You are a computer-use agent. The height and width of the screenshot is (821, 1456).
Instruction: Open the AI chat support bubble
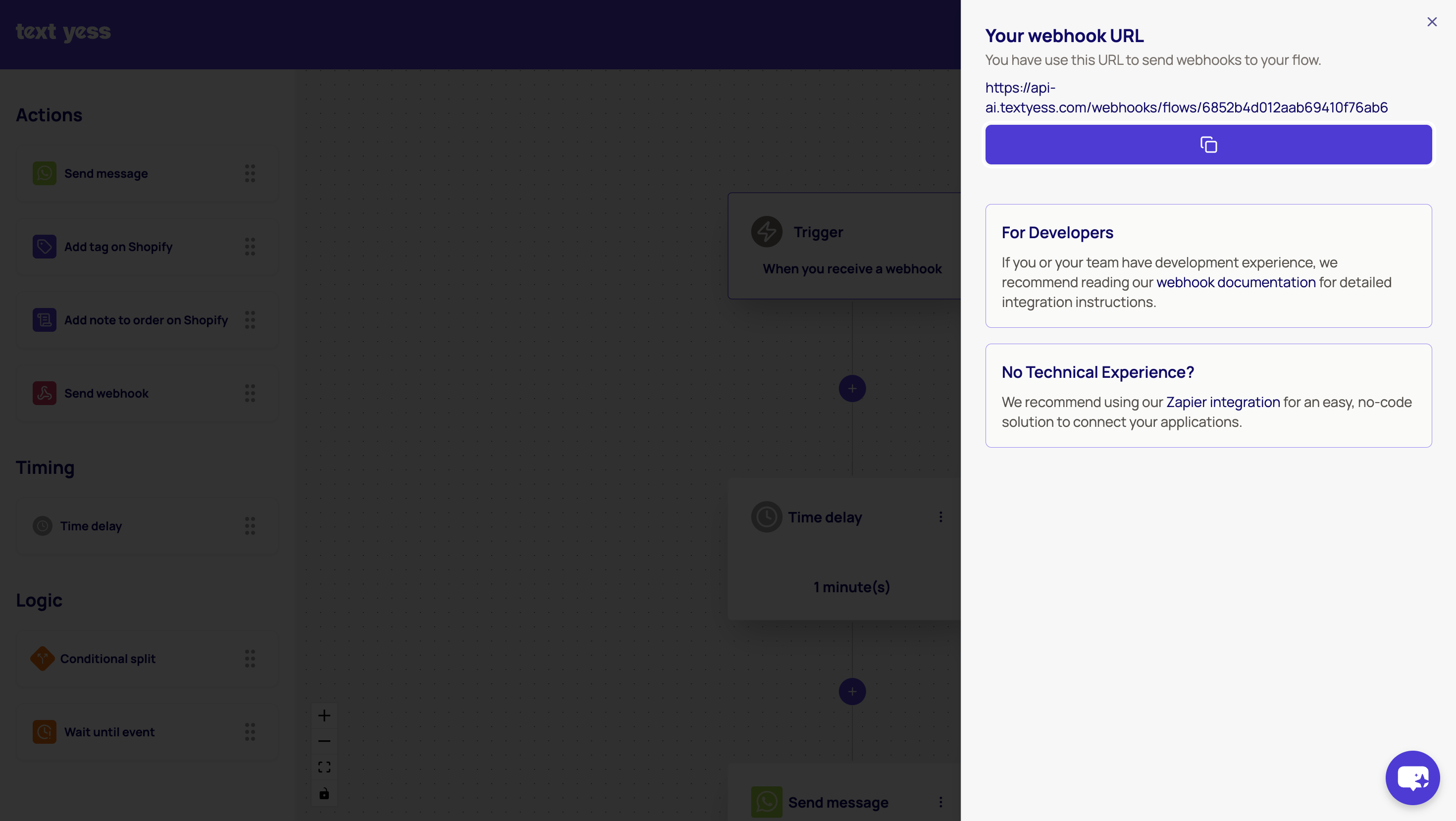click(1412, 777)
